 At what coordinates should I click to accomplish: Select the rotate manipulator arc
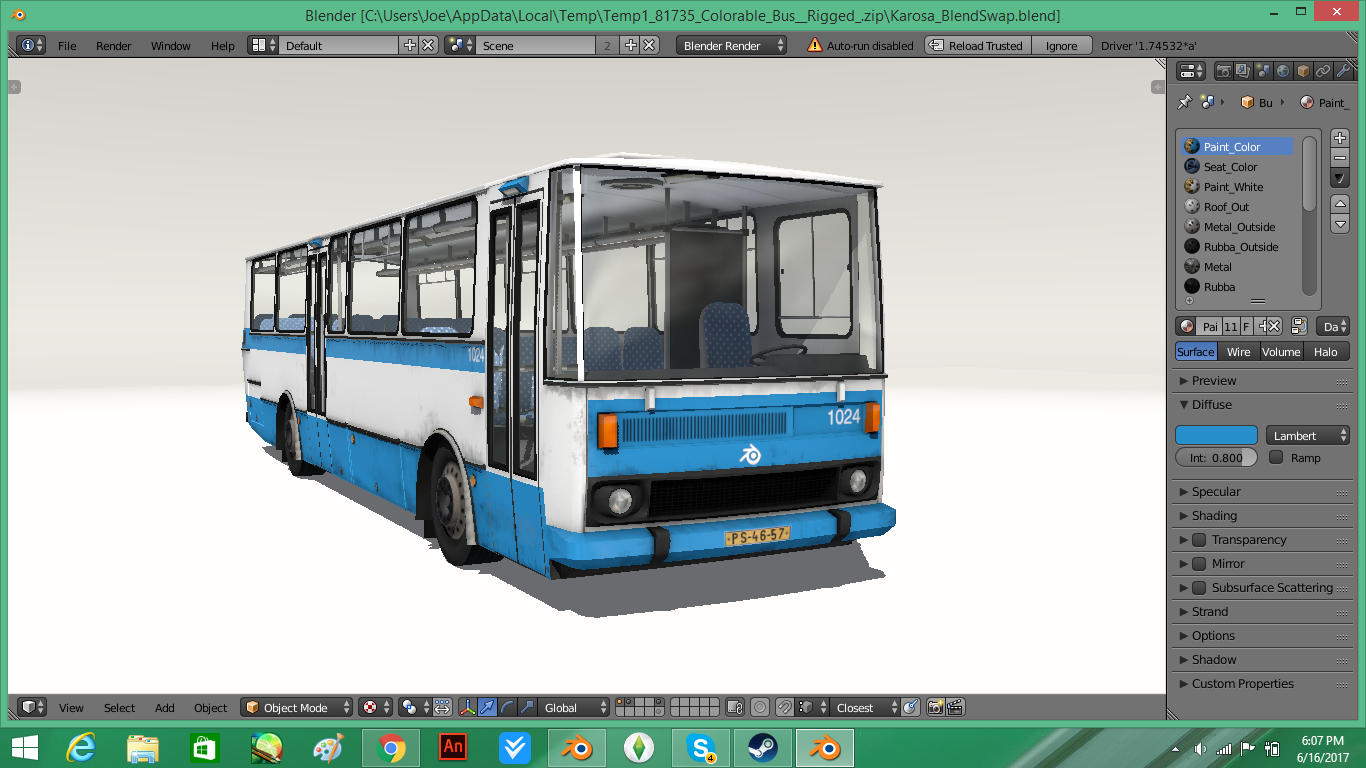point(507,707)
